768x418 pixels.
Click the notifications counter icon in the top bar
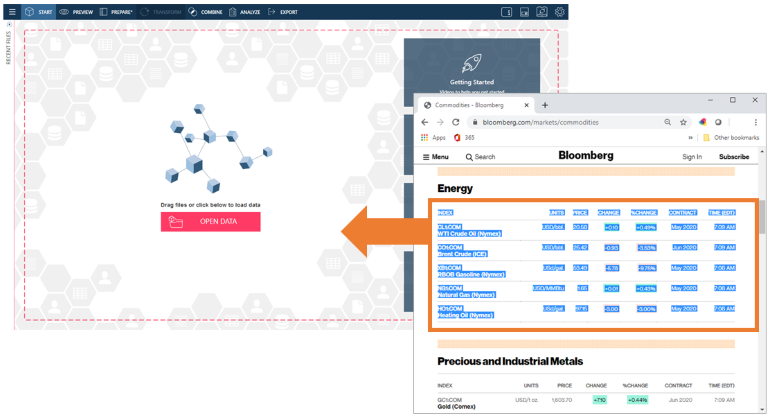506,12
